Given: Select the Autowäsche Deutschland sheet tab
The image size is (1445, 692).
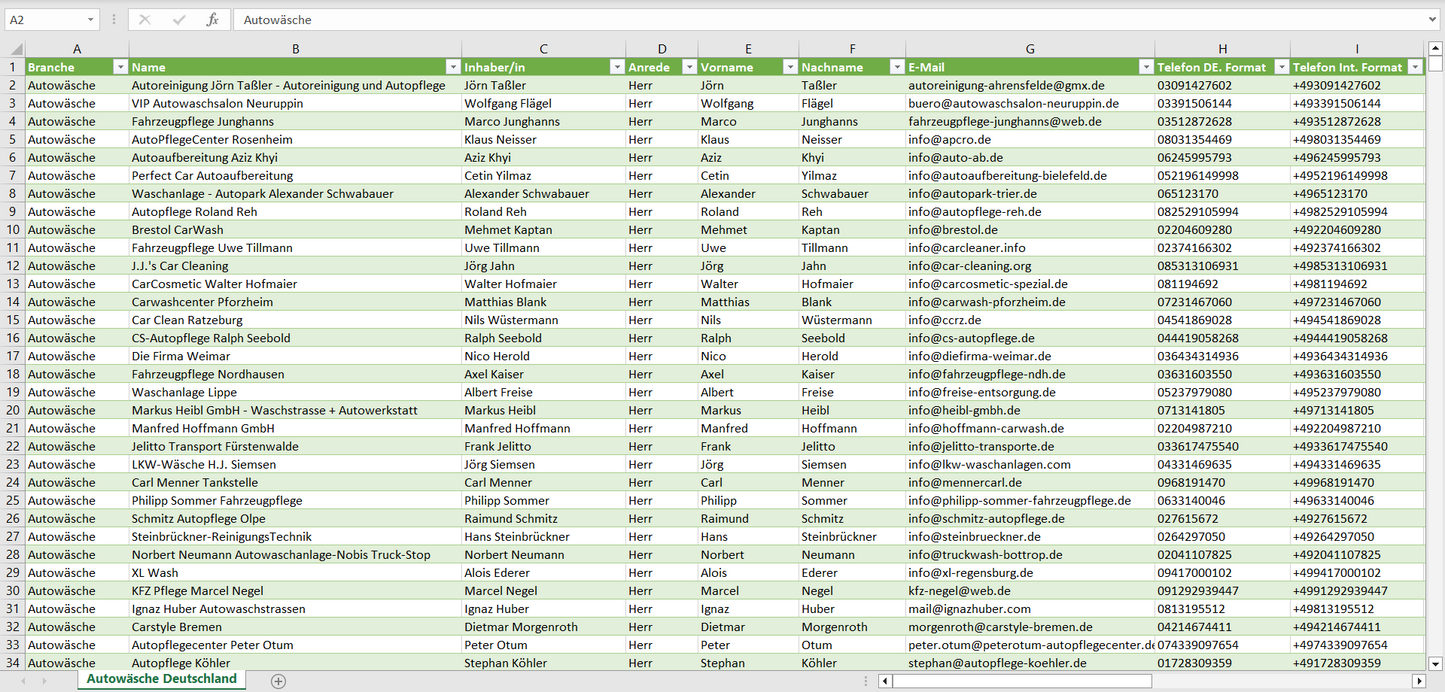Looking at the screenshot, I should coord(162,679).
